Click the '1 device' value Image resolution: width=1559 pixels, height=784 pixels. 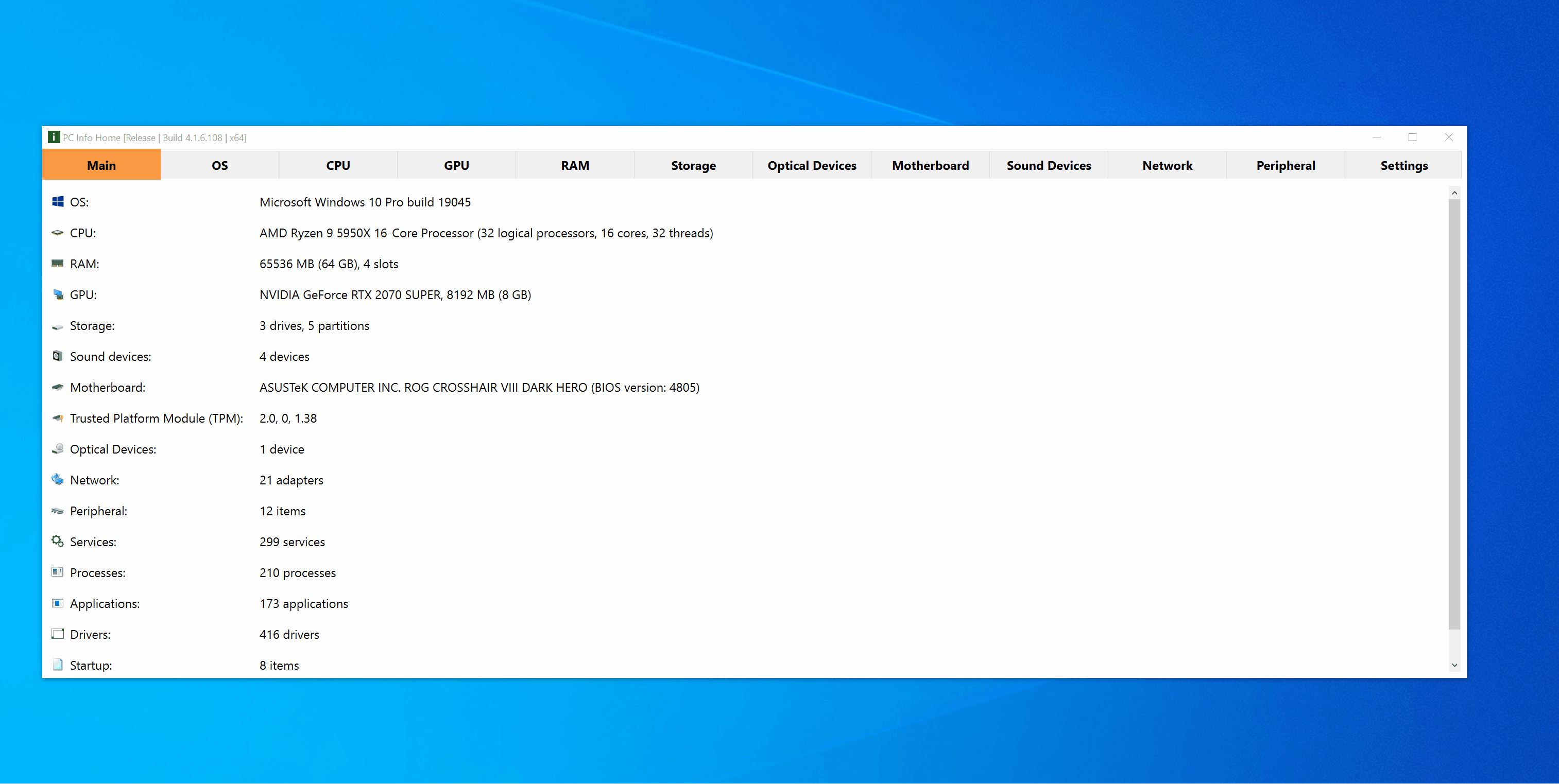282,449
